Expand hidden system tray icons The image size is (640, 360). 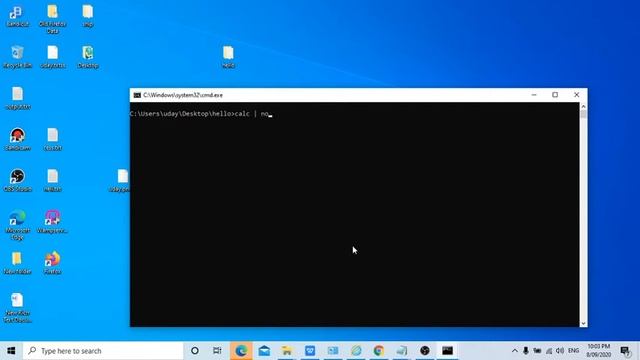[515, 351]
